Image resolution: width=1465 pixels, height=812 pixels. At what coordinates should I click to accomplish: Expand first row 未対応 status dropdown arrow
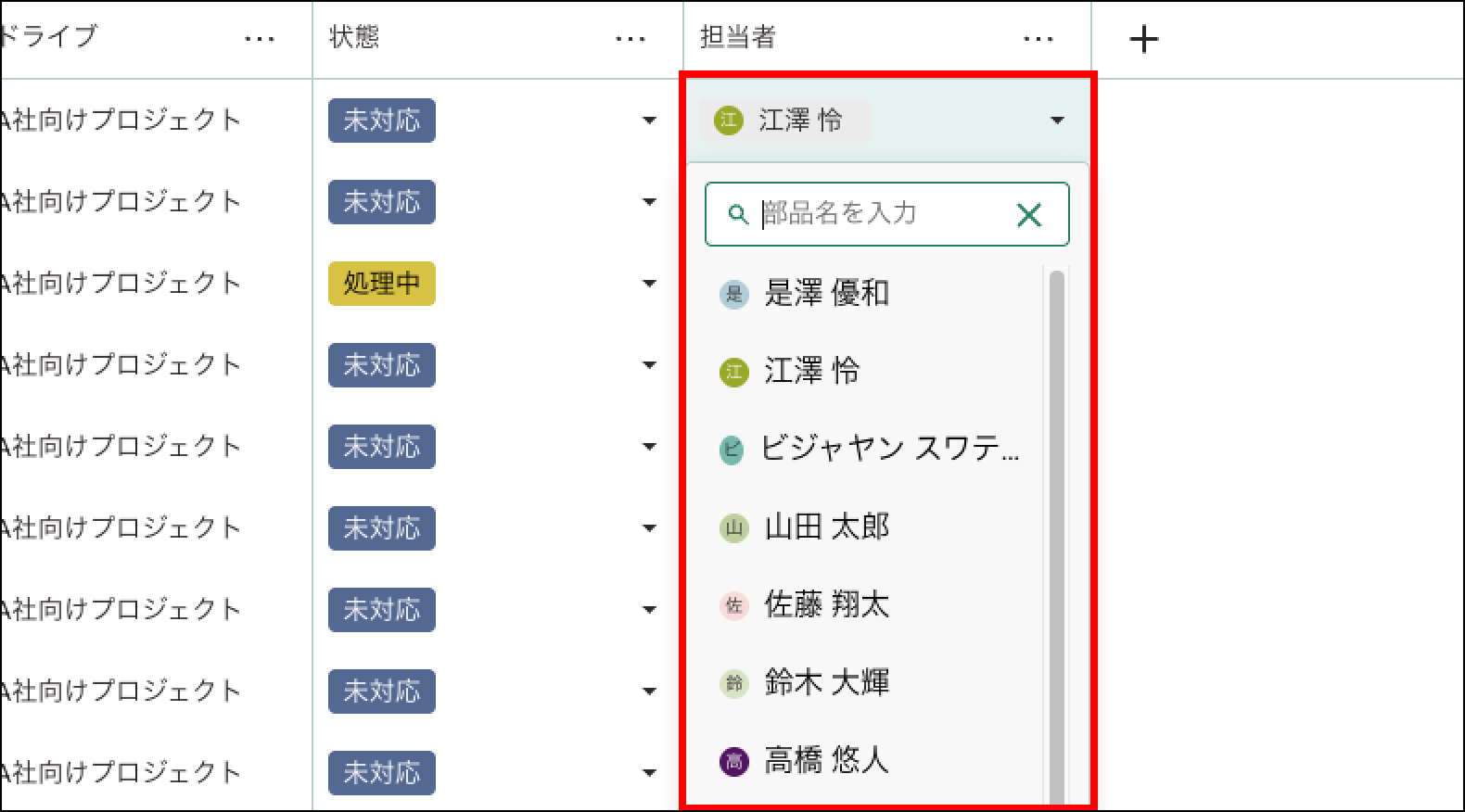(x=649, y=121)
